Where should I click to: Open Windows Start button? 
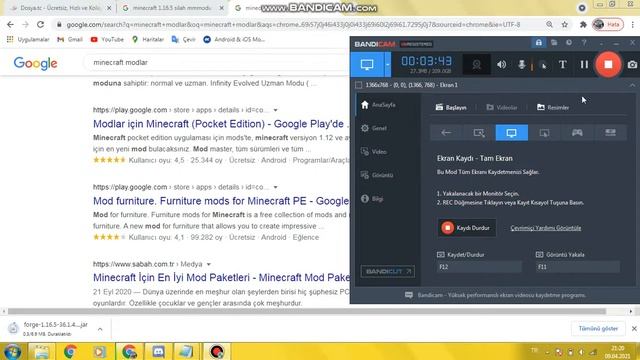click(12, 351)
